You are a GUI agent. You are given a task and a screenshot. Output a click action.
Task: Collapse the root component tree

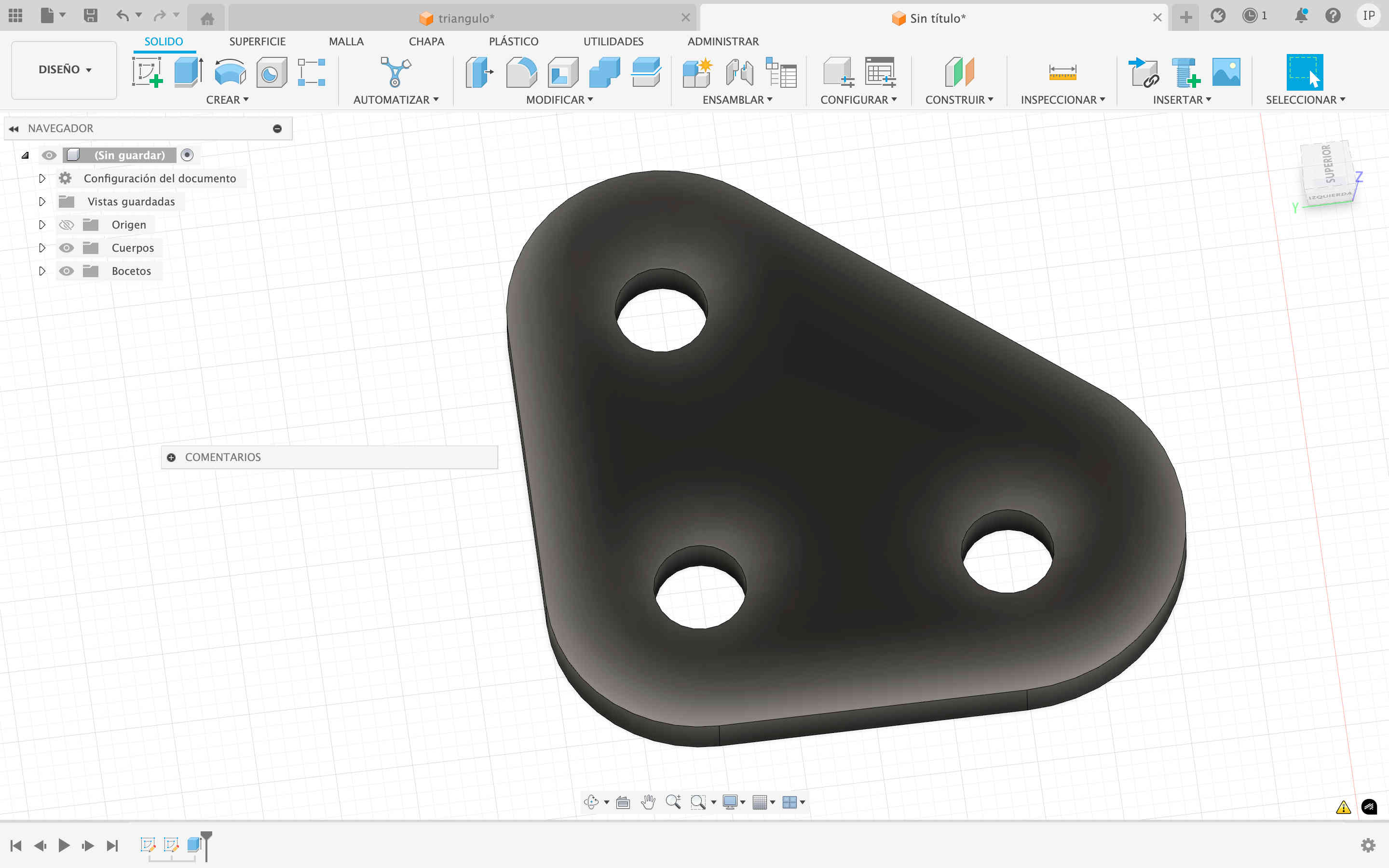click(x=25, y=155)
